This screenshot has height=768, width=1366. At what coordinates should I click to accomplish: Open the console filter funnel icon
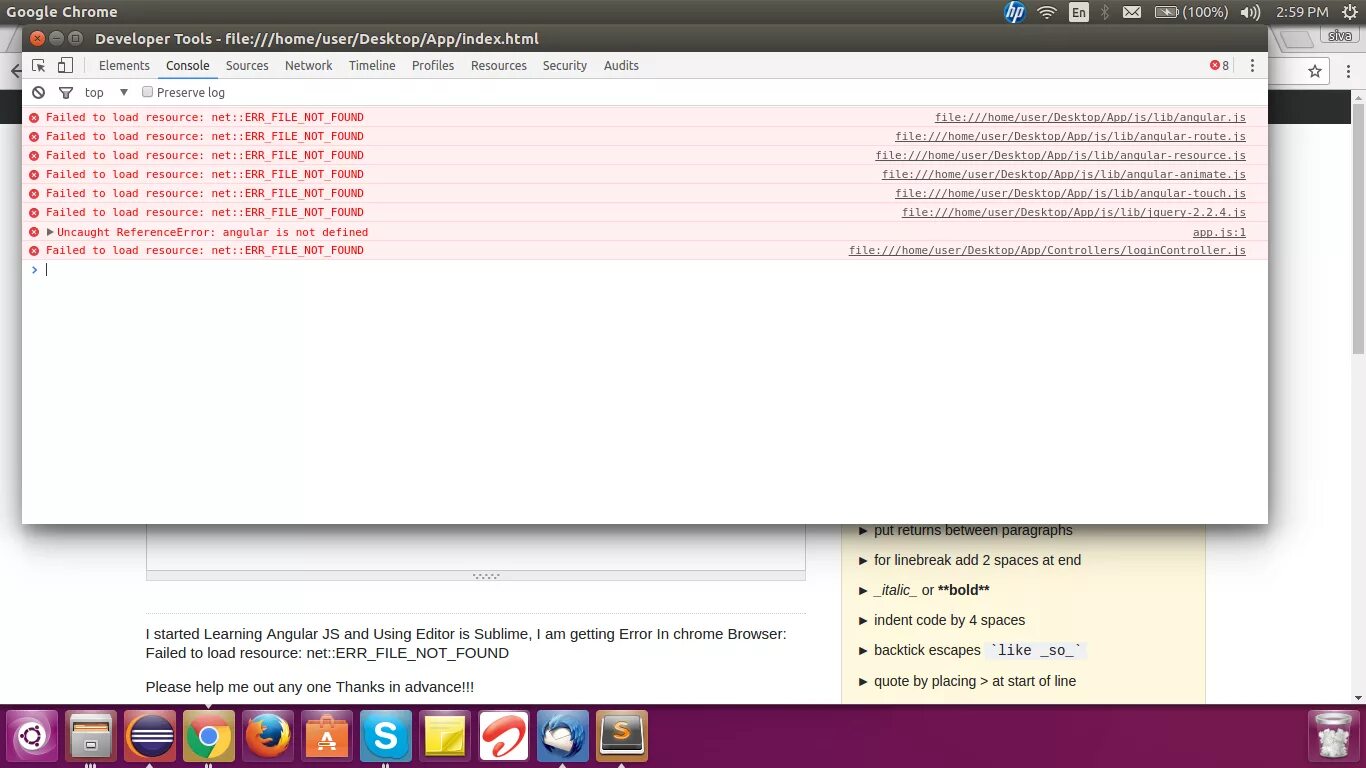66,92
